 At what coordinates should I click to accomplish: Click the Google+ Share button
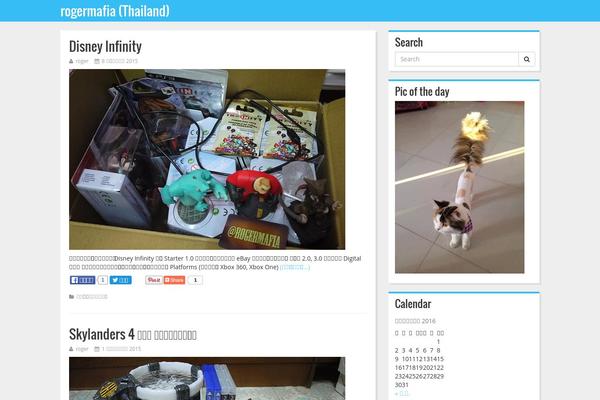[174, 280]
